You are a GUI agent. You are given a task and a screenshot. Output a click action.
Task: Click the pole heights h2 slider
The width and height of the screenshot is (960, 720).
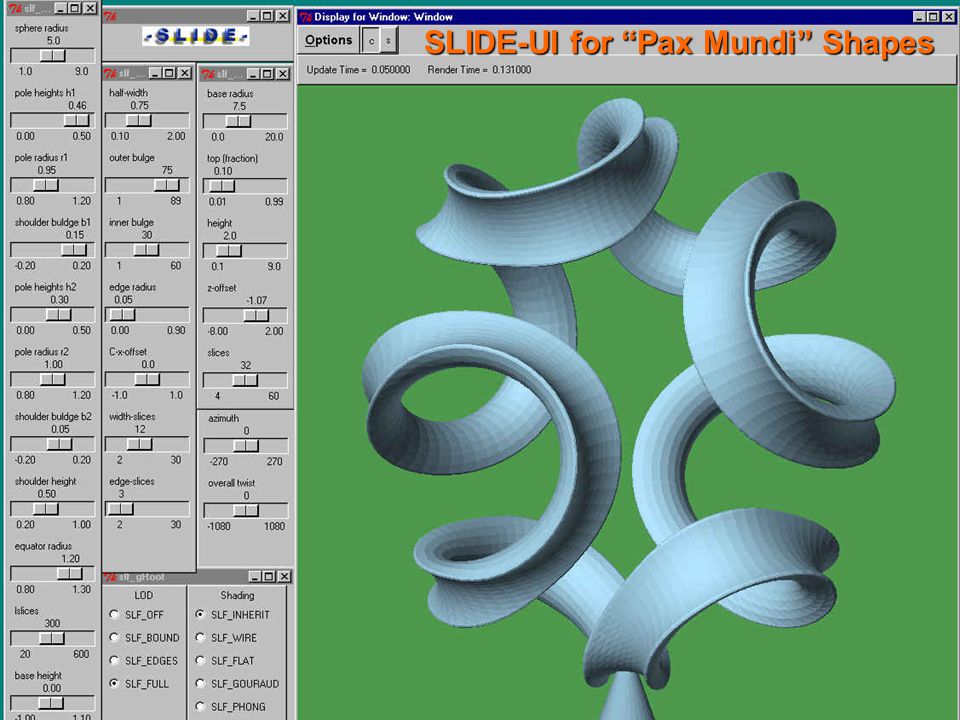(53, 315)
